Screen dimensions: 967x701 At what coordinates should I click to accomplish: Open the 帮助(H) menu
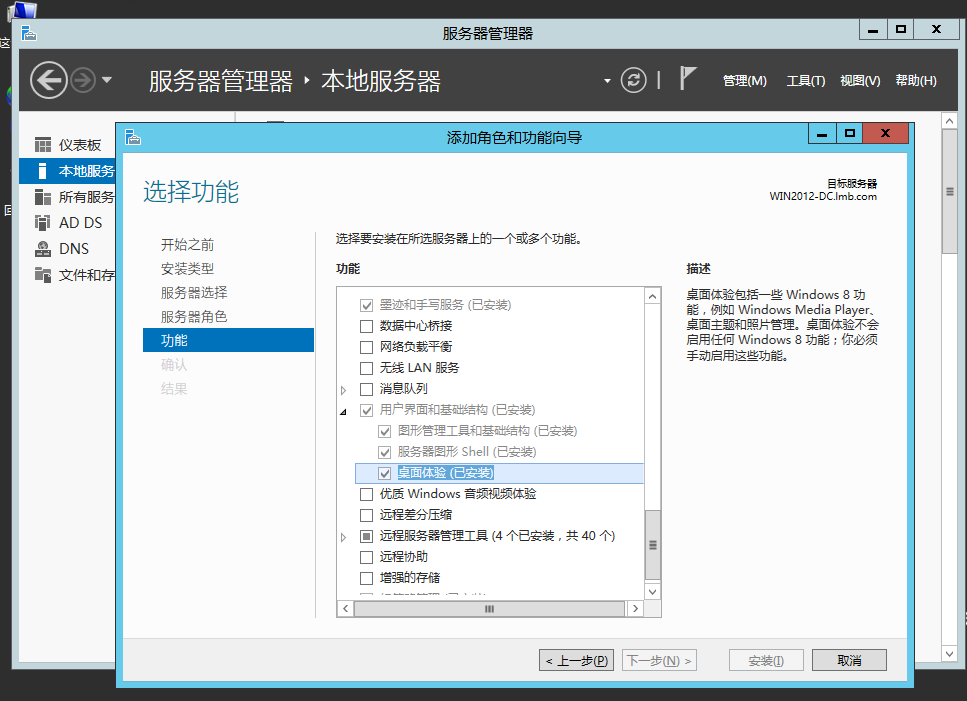click(916, 81)
